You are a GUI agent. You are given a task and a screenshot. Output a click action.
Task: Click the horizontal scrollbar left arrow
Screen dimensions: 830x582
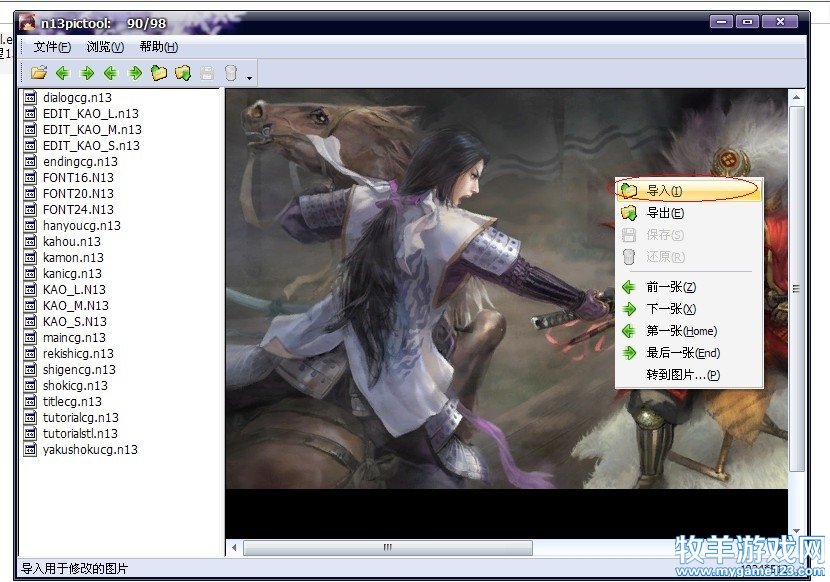click(x=234, y=547)
